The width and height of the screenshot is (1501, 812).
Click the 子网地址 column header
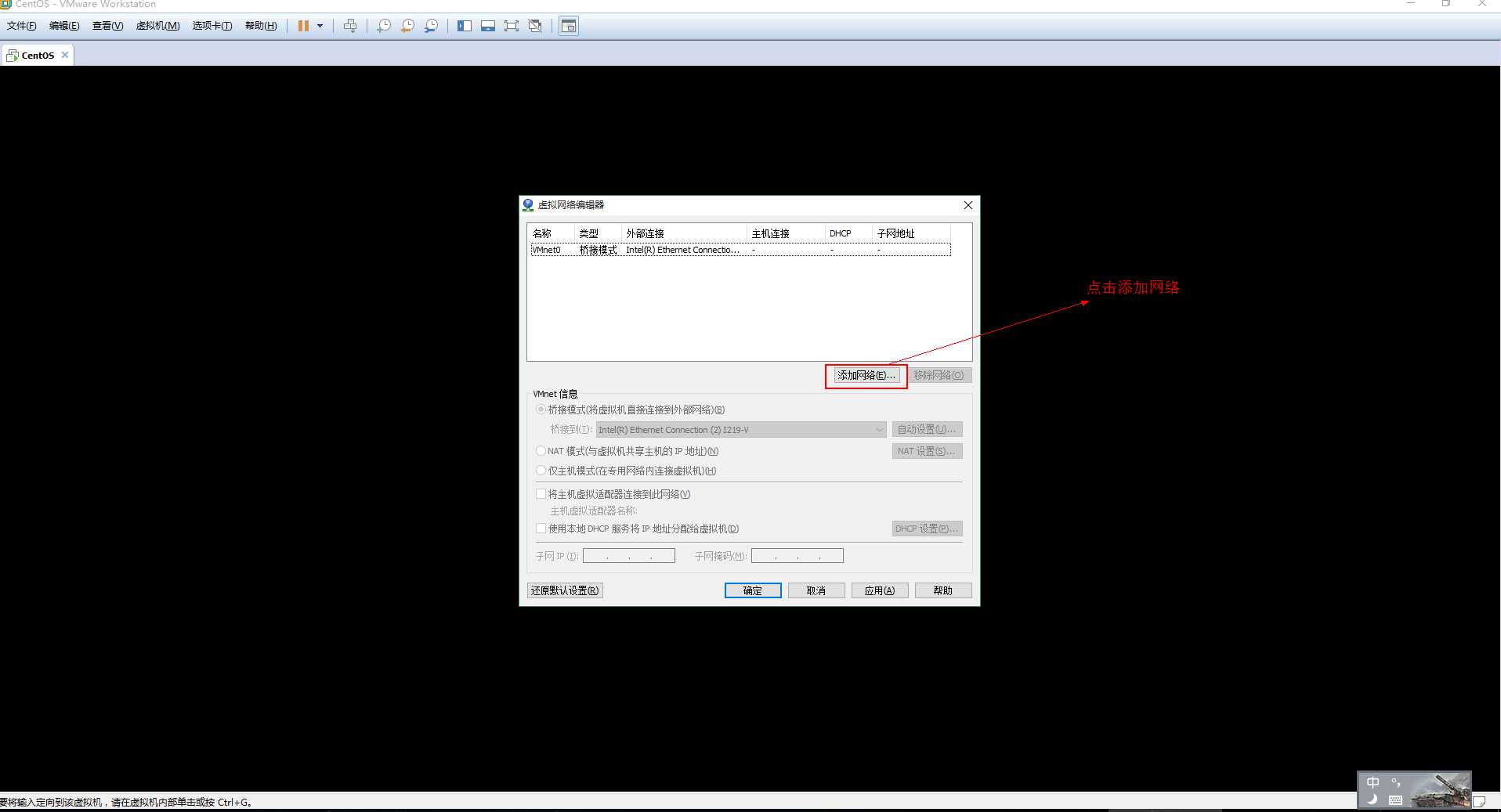(911, 233)
